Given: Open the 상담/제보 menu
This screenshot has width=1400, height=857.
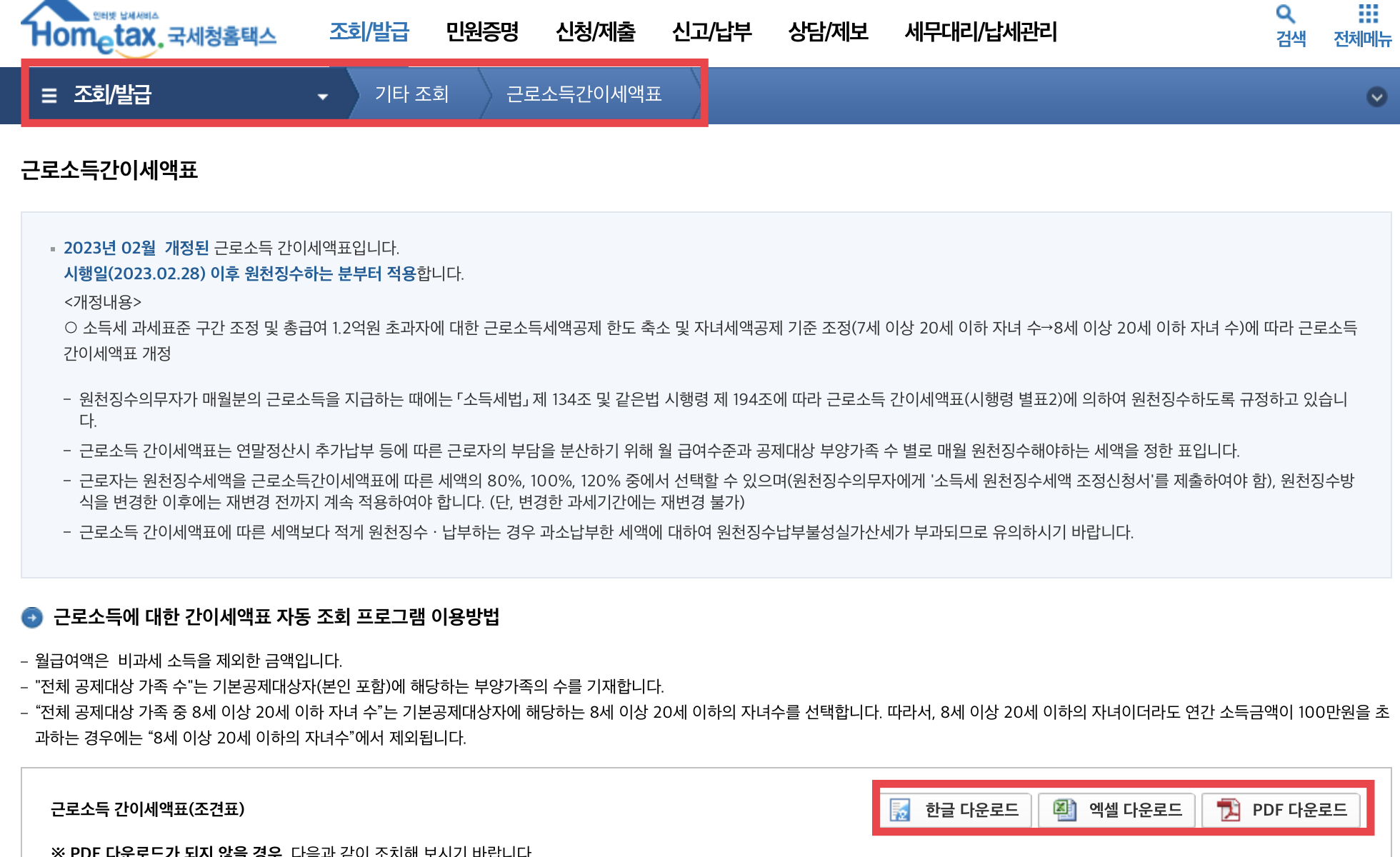Looking at the screenshot, I should [x=827, y=31].
